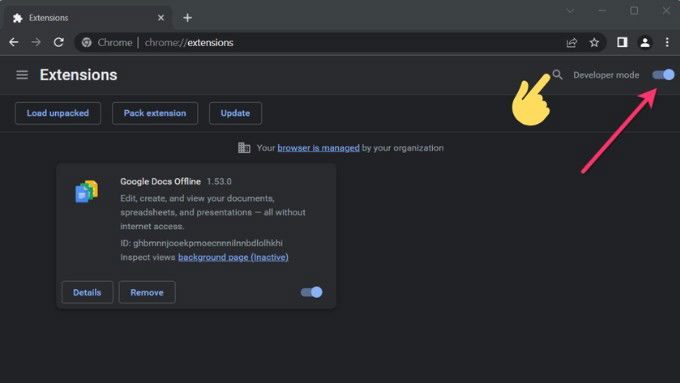680x383 pixels.
Task: Open the side panel icon
Action: tap(622, 42)
